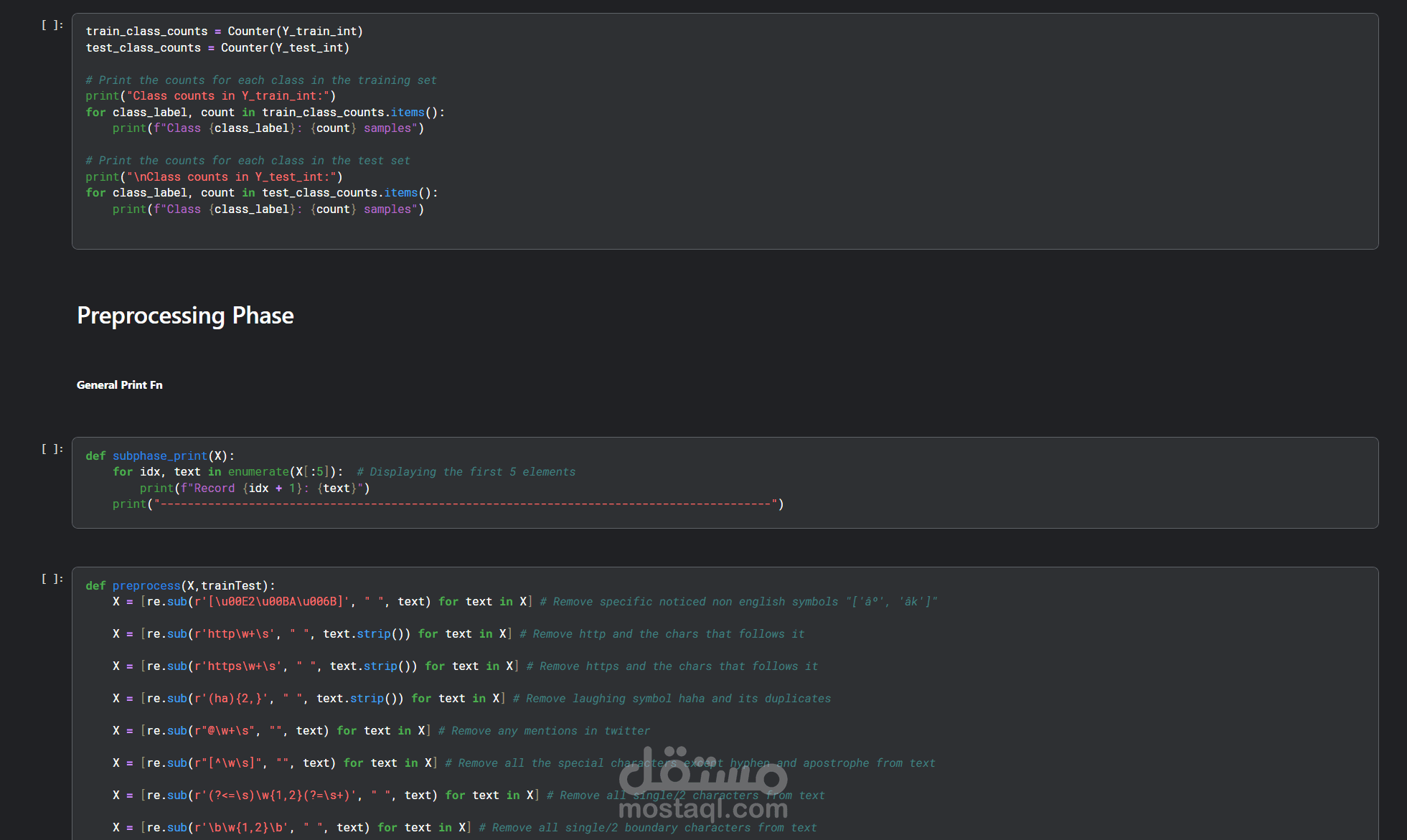Click the def subphase_print(X) line
This screenshot has height=840, width=1407.
160,456
